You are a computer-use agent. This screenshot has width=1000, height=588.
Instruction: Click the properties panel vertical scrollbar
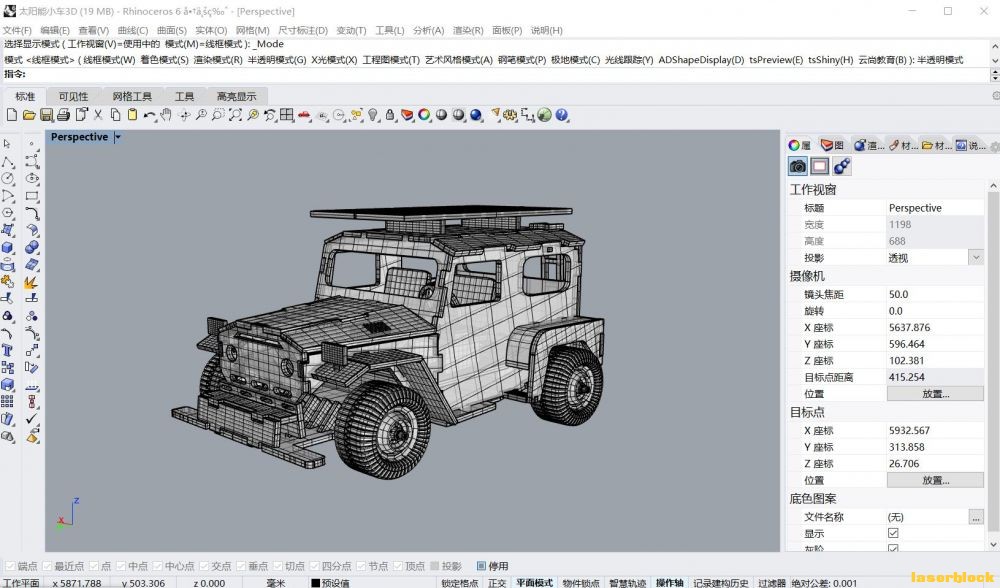(994, 364)
